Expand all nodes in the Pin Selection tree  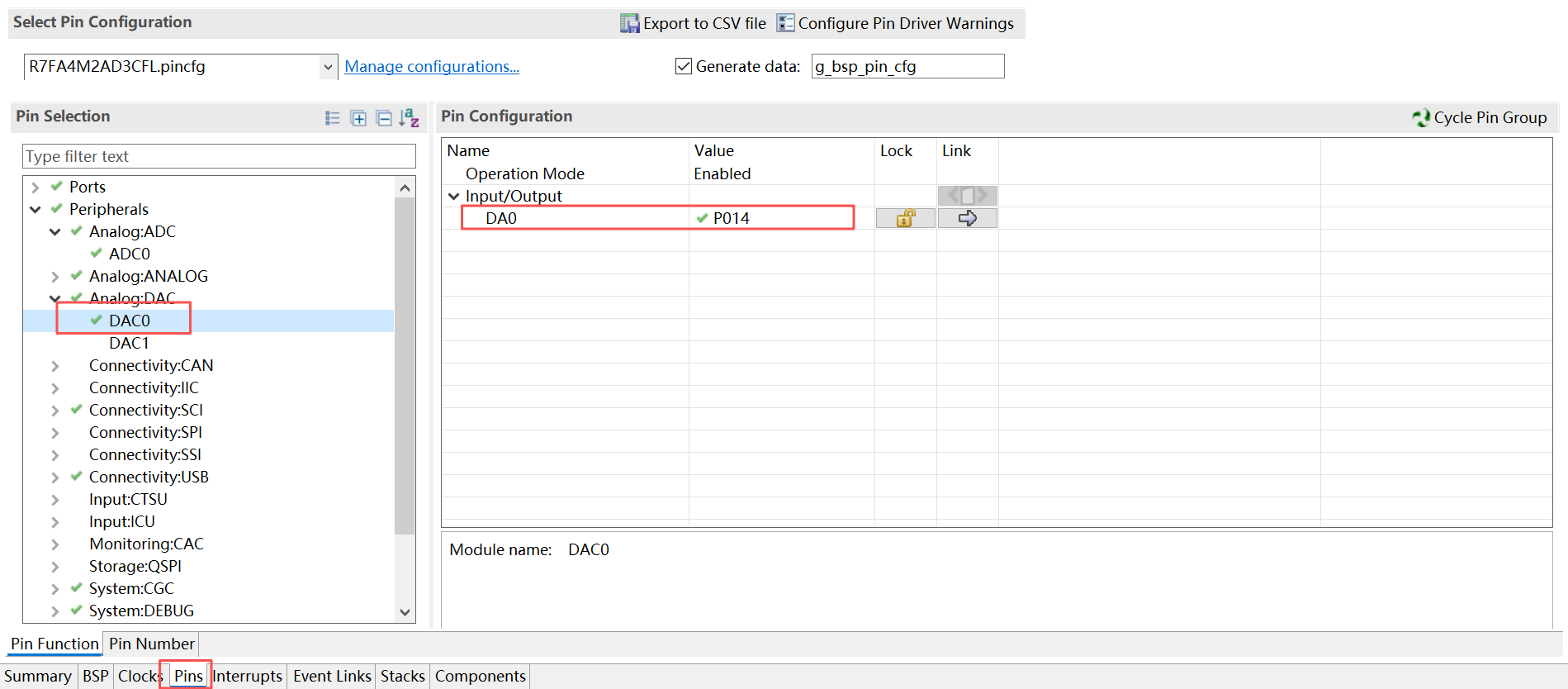click(x=358, y=118)
